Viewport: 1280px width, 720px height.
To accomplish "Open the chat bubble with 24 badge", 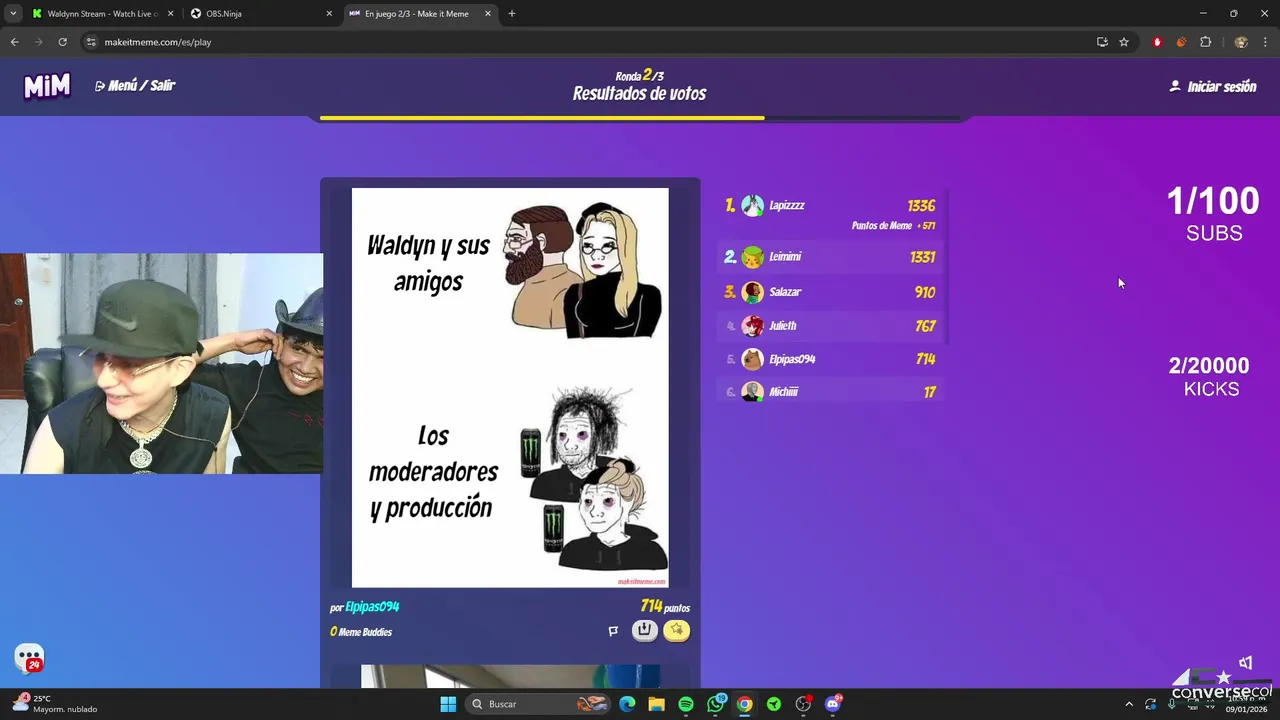I will pyautogui.click(x=29, y=658).
